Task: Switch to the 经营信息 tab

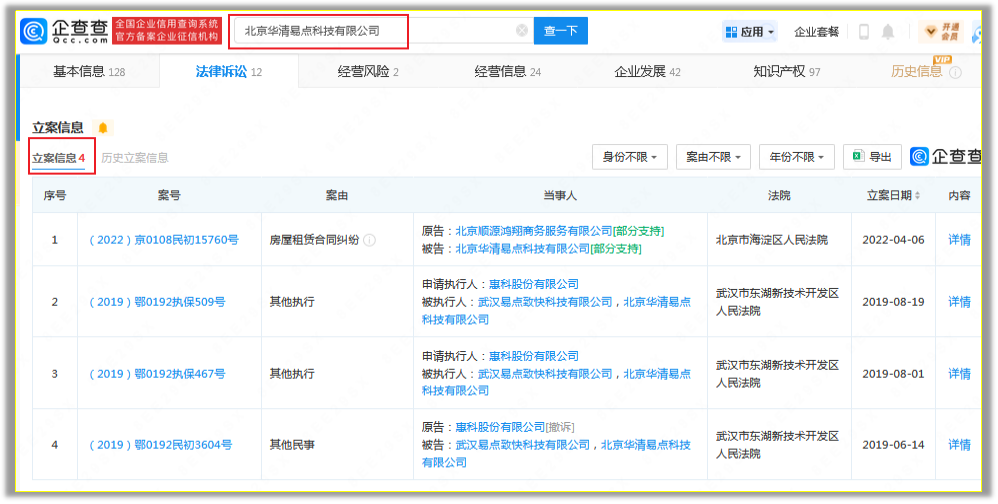Action: click(x=507, y=72)
